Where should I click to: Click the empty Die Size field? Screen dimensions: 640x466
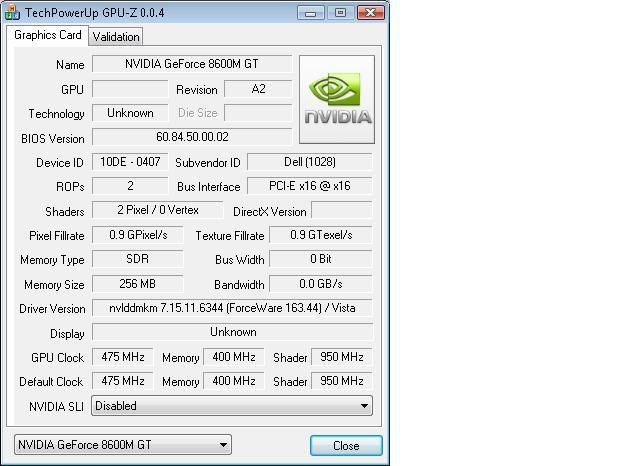coord(258,113)
